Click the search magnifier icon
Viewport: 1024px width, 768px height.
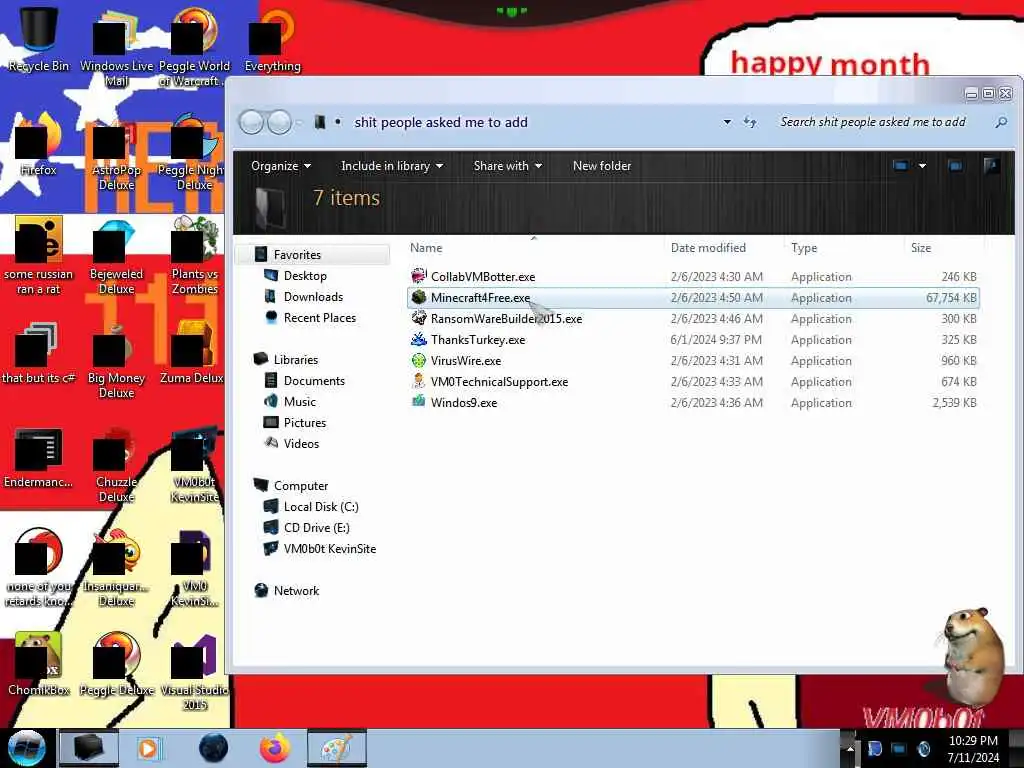1001,122
